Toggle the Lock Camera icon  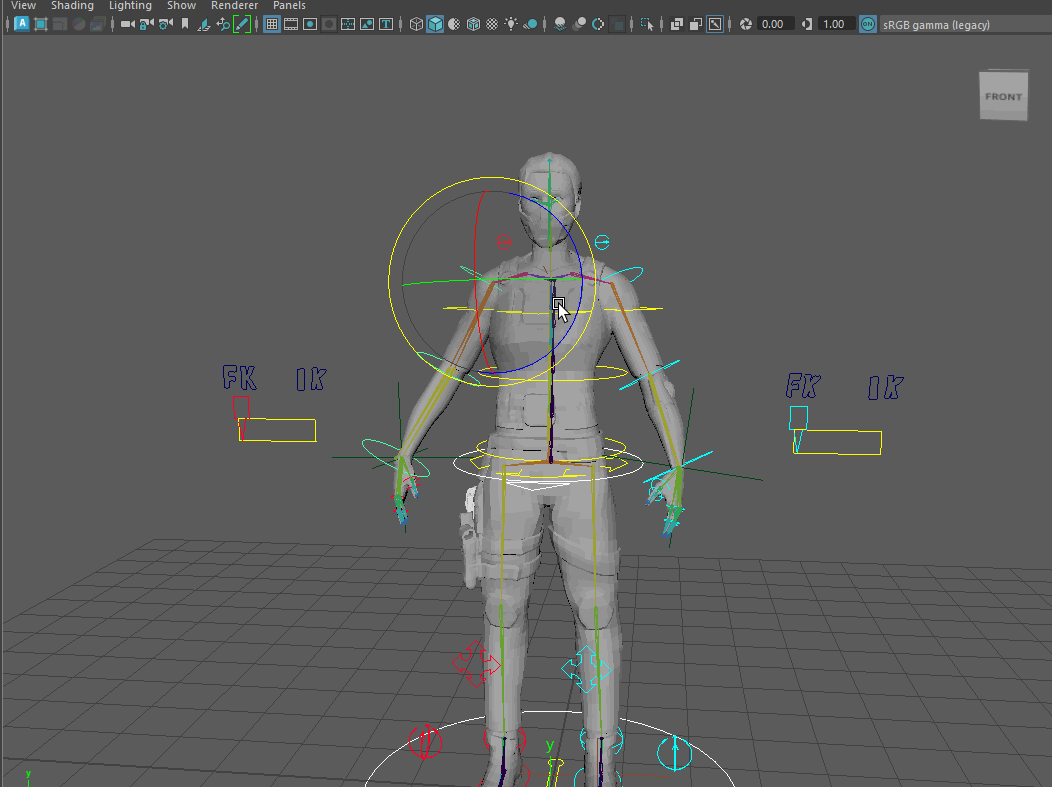[147, 24]
